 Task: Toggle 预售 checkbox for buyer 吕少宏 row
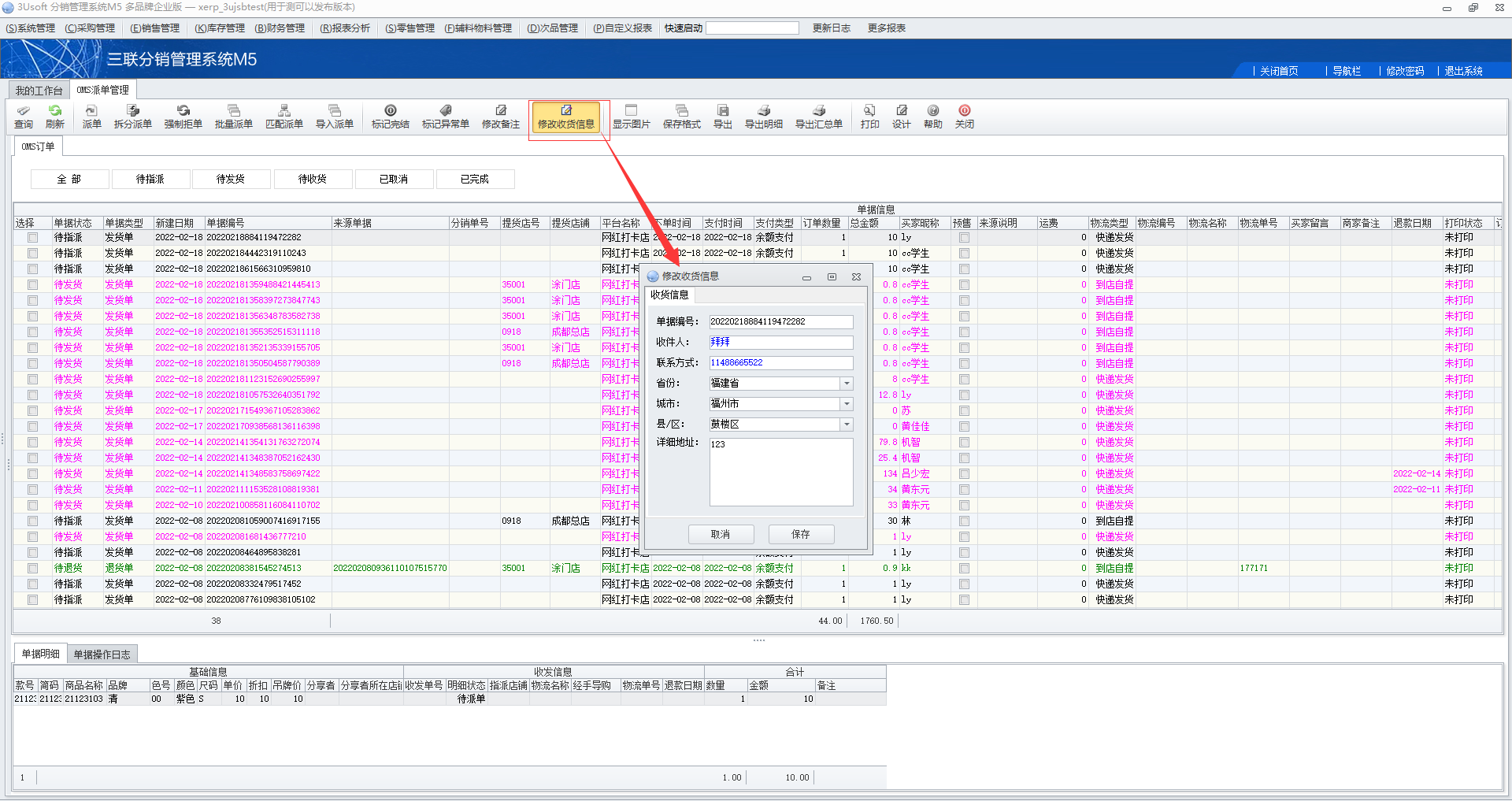click(964, 473)
